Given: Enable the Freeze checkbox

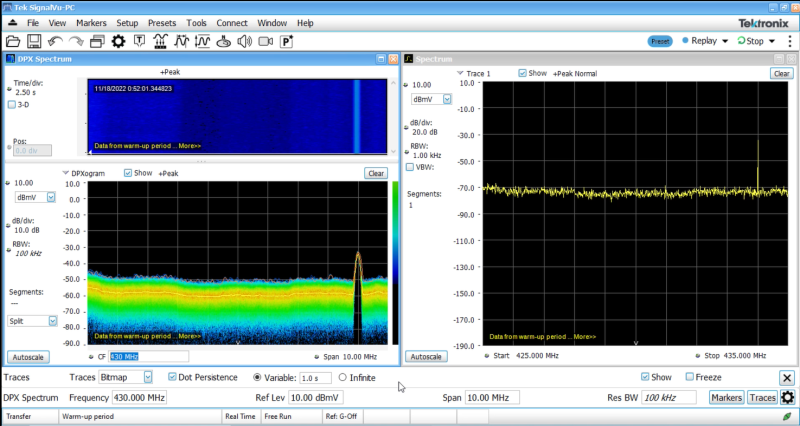Looking at the screenshot, I should pyautogui.click(x=690, y=377).
